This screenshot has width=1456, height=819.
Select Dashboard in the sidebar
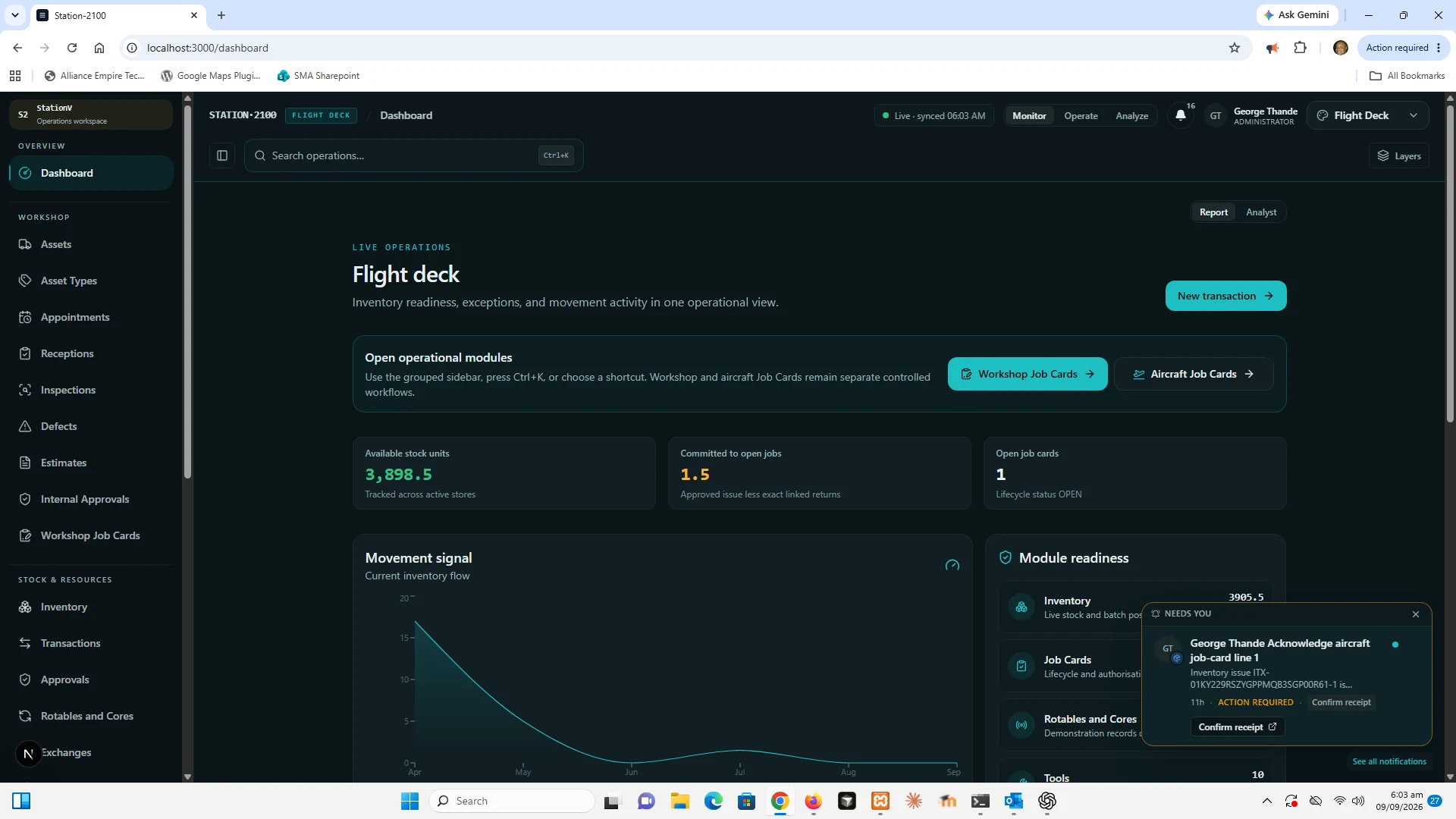click(x=91, y=173)
